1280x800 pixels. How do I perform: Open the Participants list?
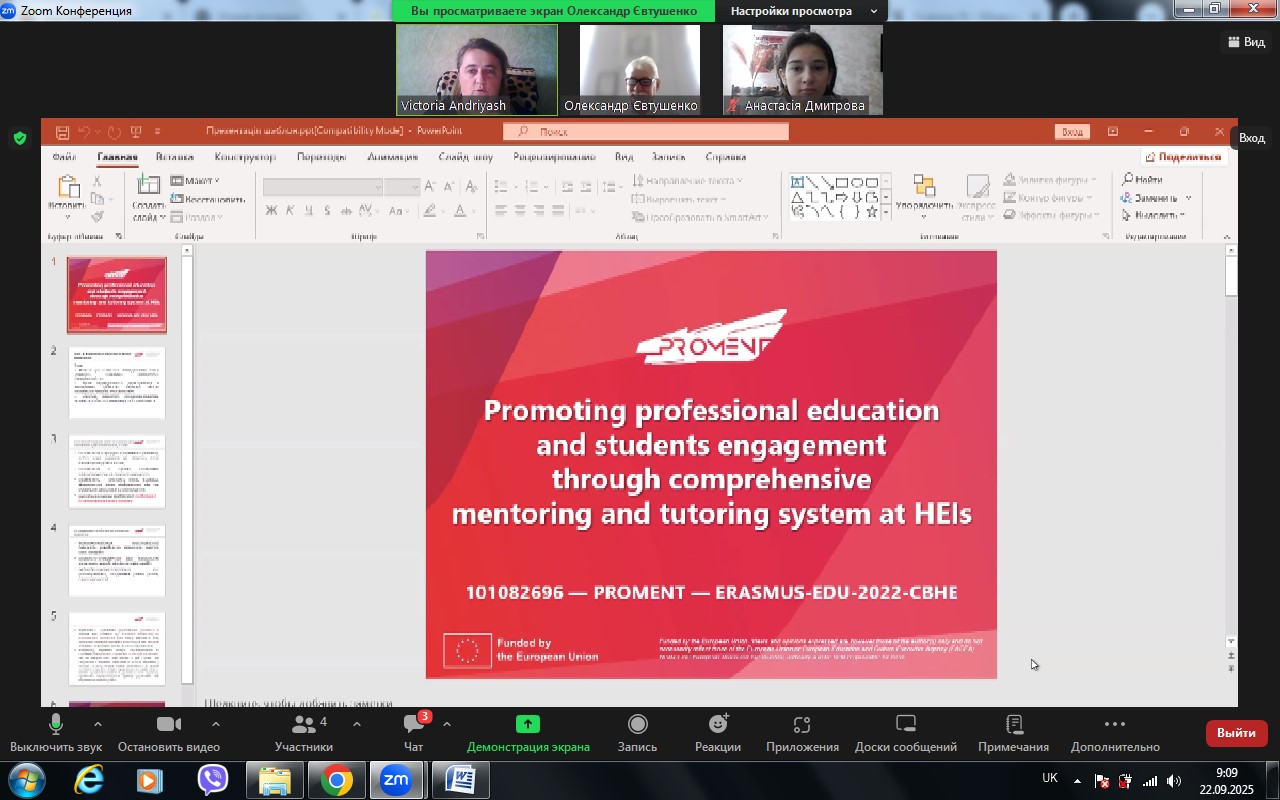pos(304,732)
